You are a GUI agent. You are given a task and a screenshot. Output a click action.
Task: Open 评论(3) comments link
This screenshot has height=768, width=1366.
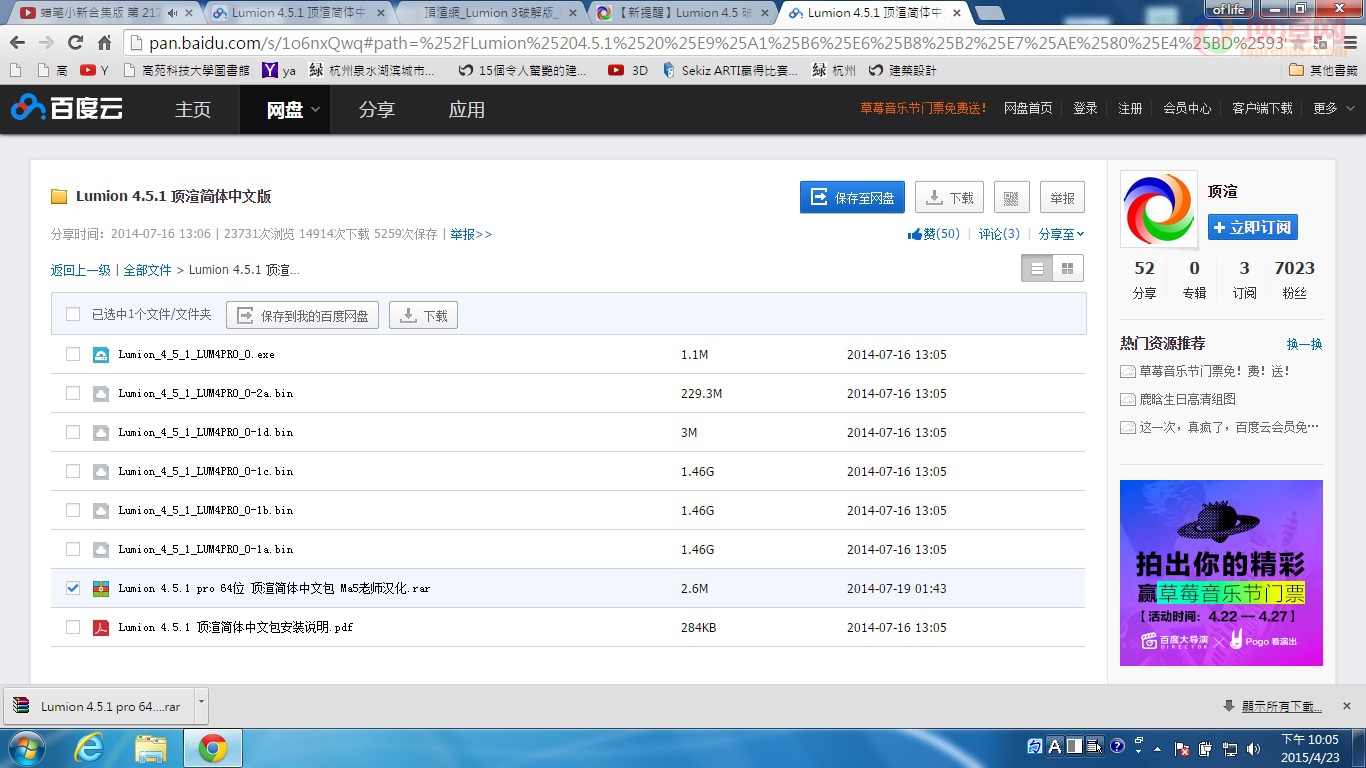999,234
